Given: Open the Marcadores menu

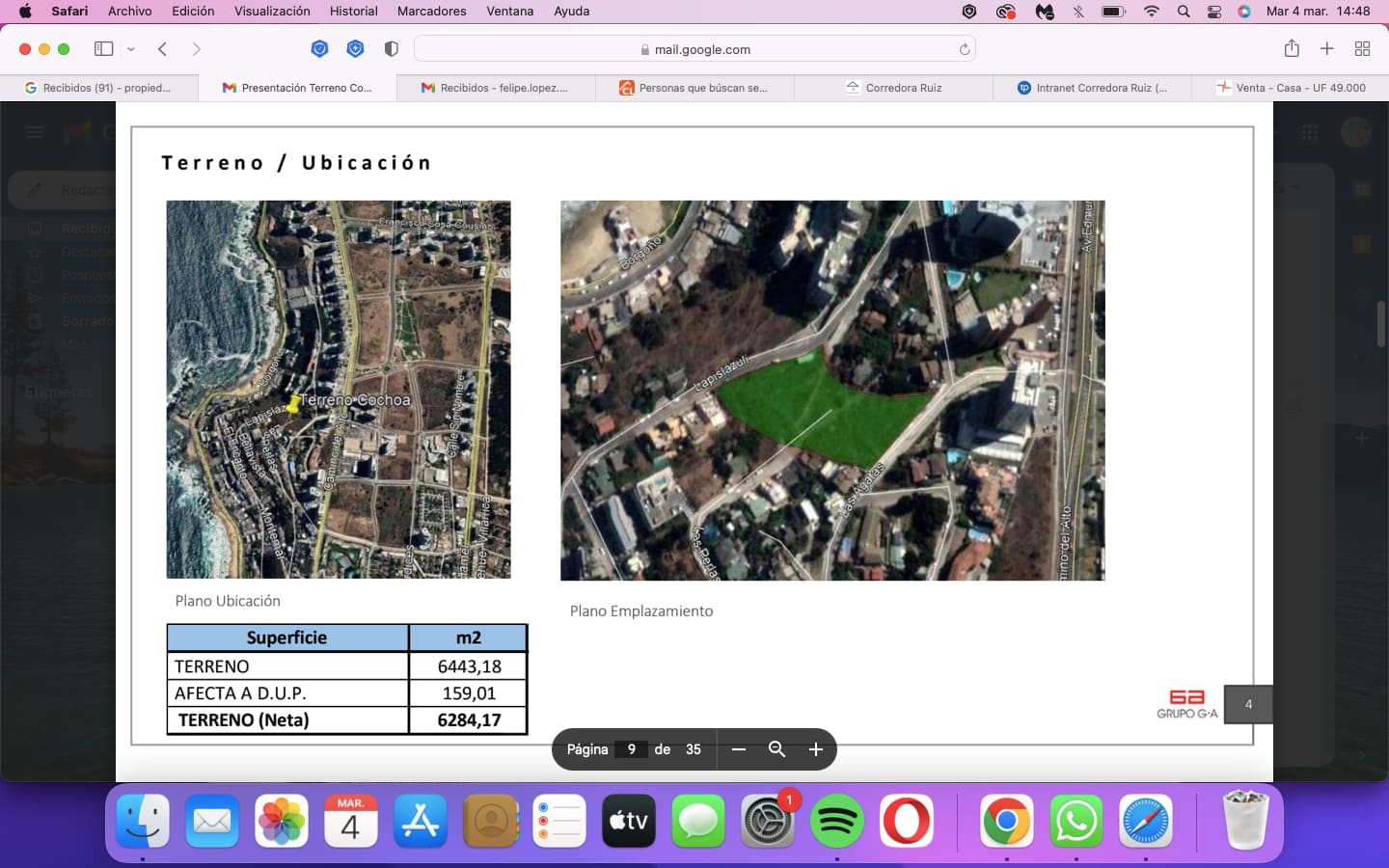Looking at the screenshot, I should 431,12.
